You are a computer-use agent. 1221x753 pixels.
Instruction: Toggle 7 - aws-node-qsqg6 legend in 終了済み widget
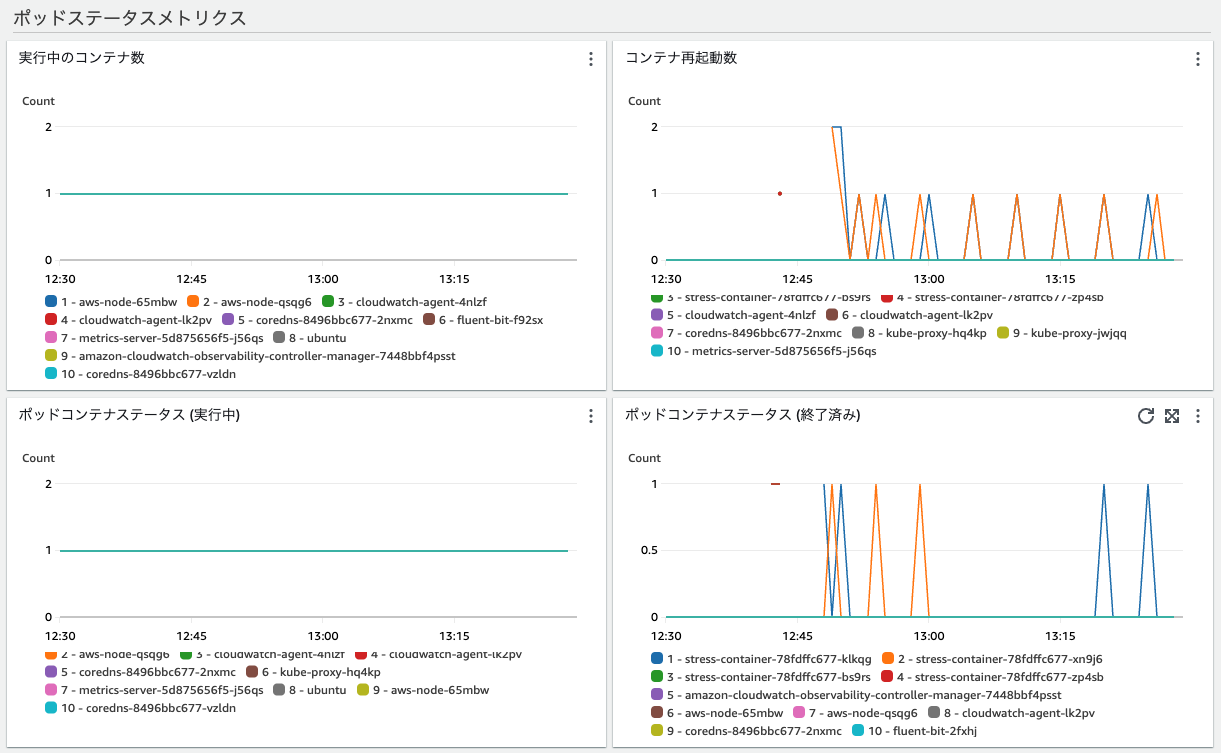click(x=855, y=713)
